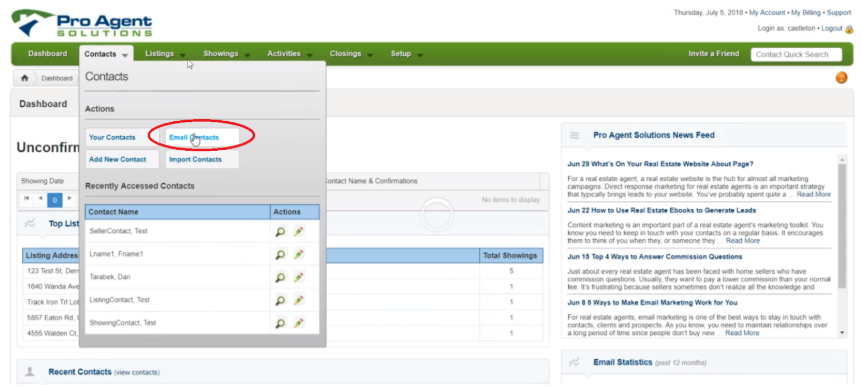Expand the Activities menu arrow
862x387 pixels.
point(310,55)
